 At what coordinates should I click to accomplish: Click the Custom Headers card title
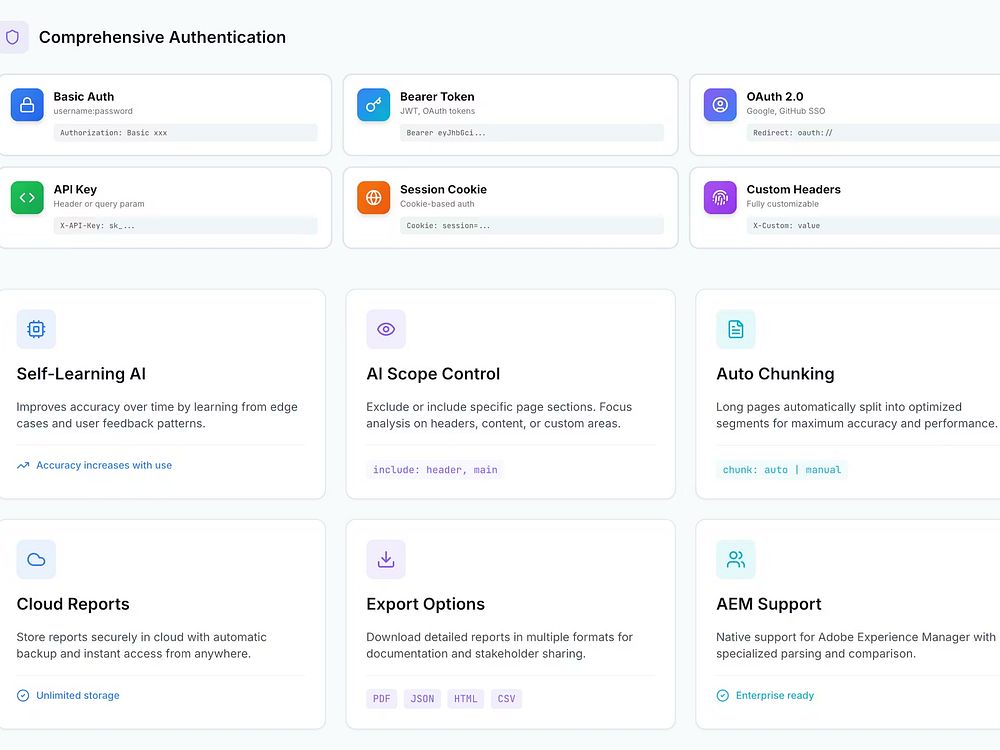[793, 189]
